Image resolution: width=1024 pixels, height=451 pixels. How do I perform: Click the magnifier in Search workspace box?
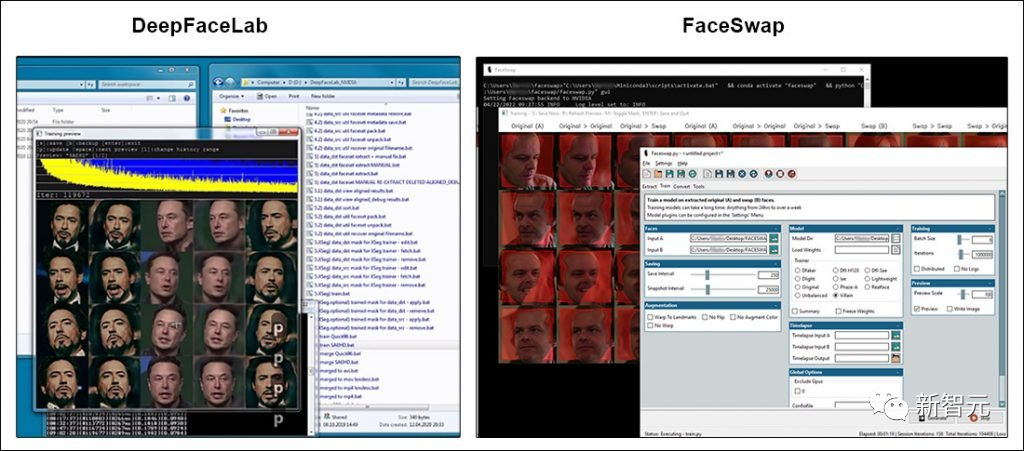click(190, 84)
